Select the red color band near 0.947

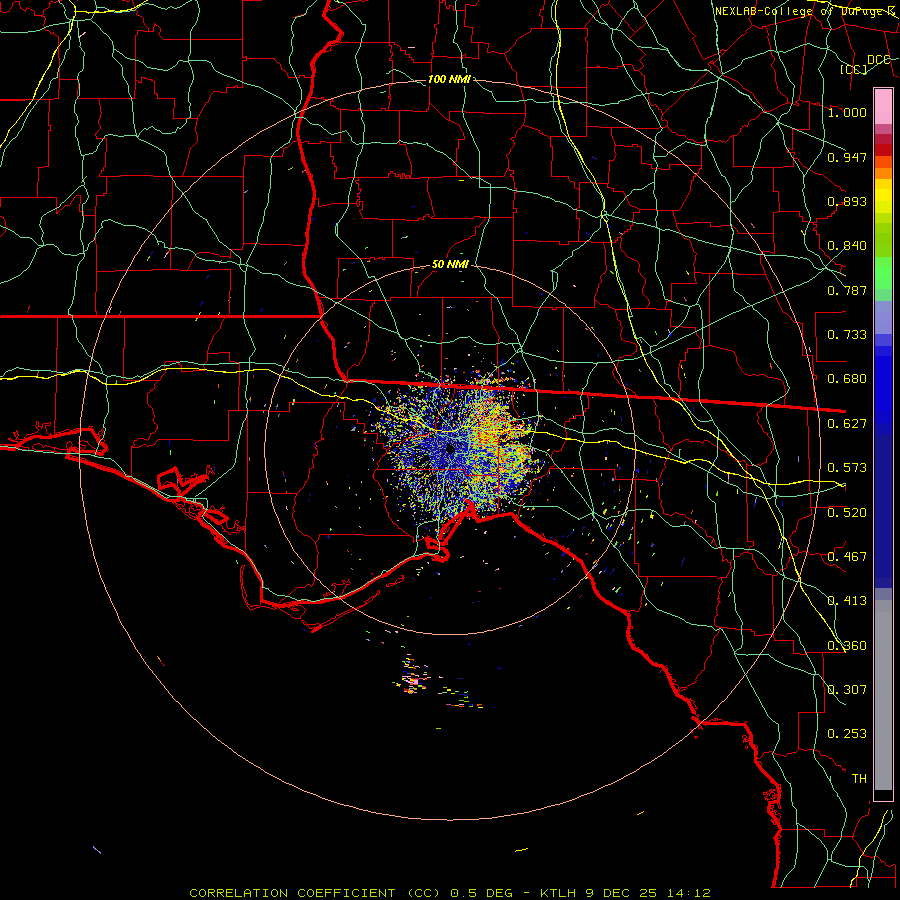pyautogui.click(x=883, y=149)
